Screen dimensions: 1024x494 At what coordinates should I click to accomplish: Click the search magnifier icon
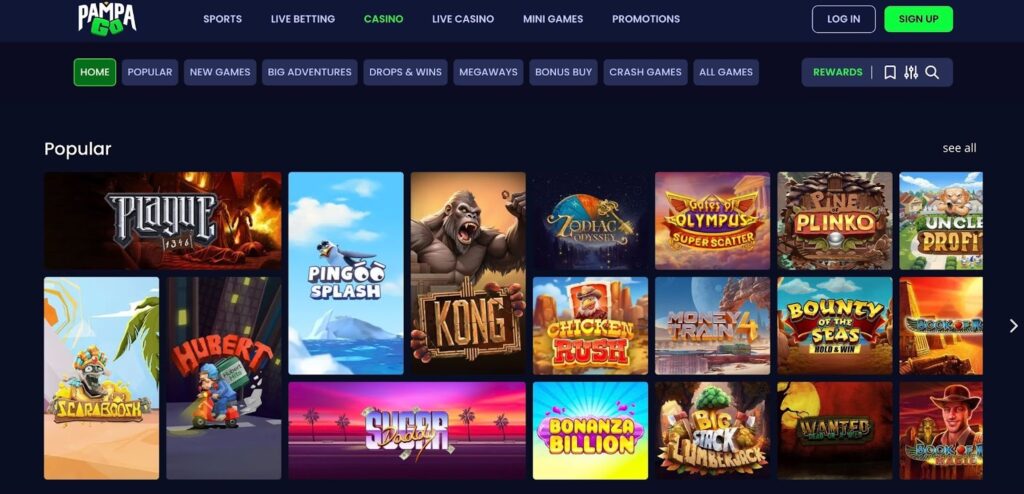click(932, 73)
